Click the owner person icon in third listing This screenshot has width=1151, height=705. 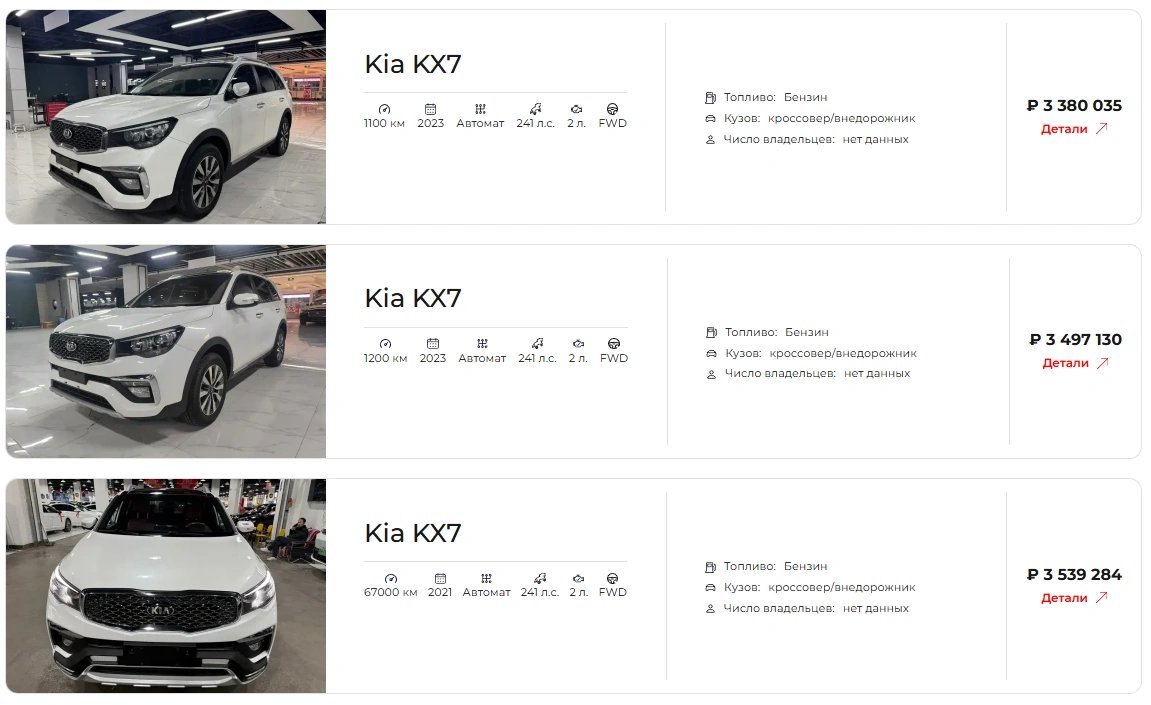click(710, 609)
